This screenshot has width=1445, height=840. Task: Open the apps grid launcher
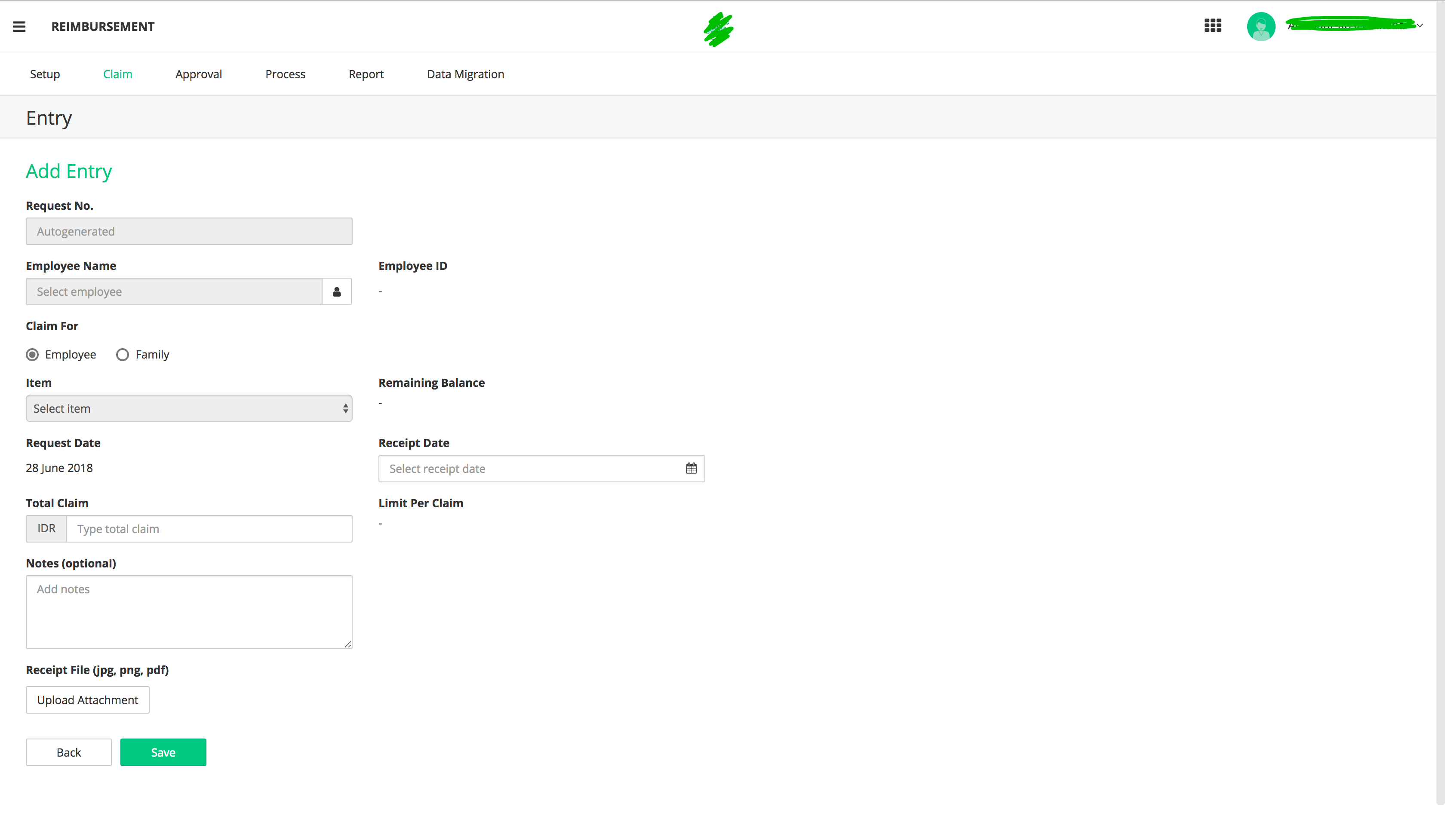(x=1212, y=26)
